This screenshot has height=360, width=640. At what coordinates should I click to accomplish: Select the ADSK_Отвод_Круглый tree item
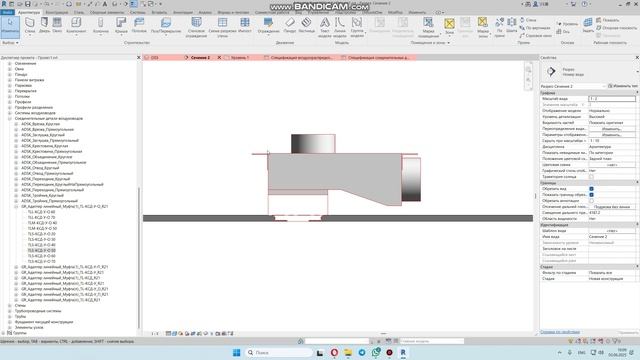(x=40, y=168)
